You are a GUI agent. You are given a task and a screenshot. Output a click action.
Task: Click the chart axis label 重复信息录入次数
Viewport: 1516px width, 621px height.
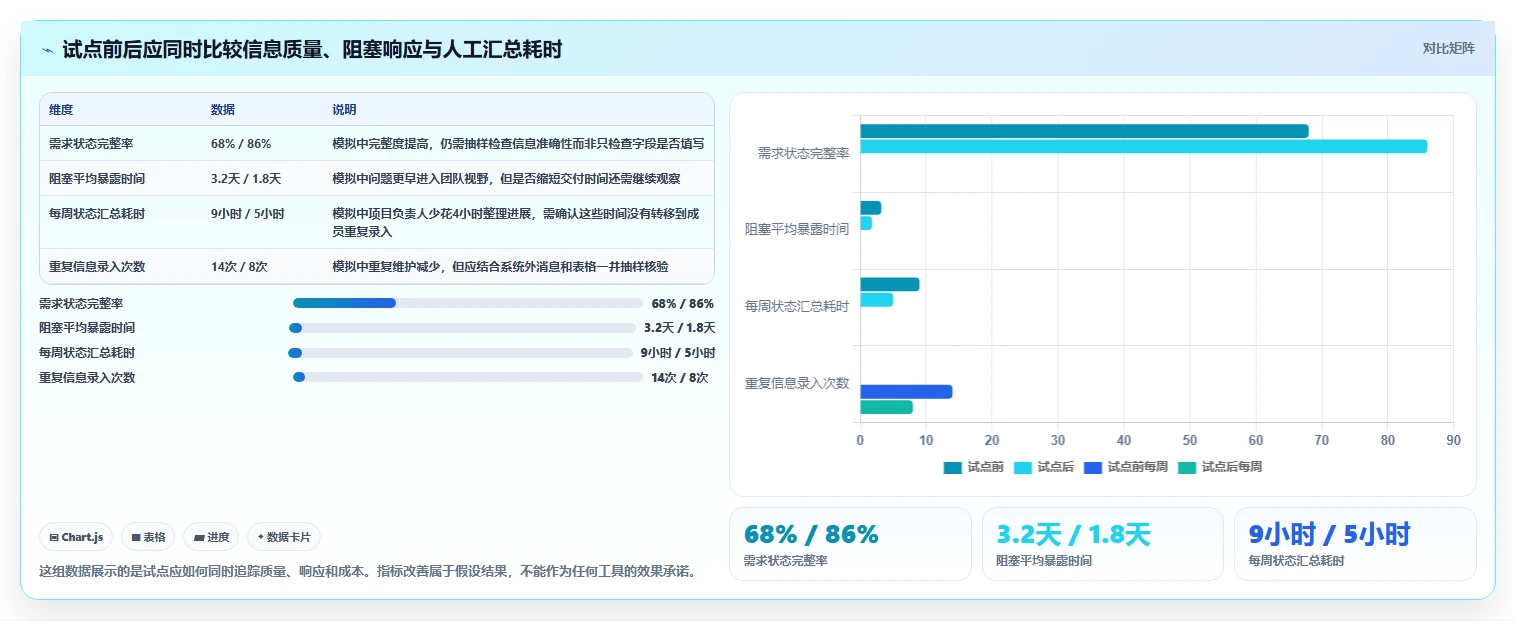pos(797,383)
